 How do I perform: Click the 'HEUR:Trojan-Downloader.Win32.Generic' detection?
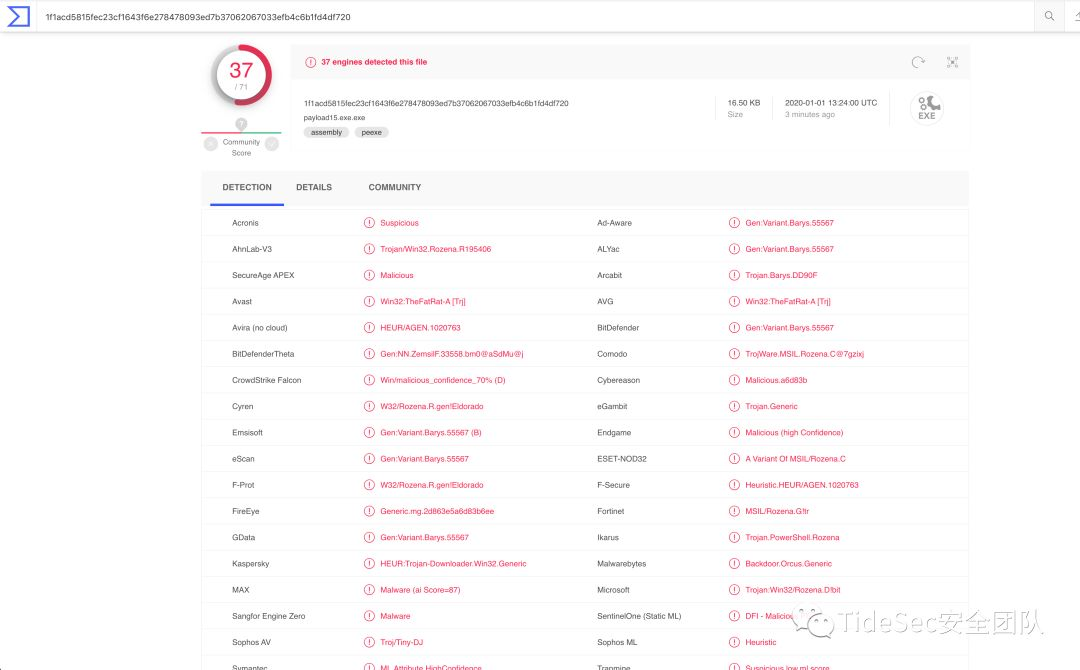[x=453, y=564]
